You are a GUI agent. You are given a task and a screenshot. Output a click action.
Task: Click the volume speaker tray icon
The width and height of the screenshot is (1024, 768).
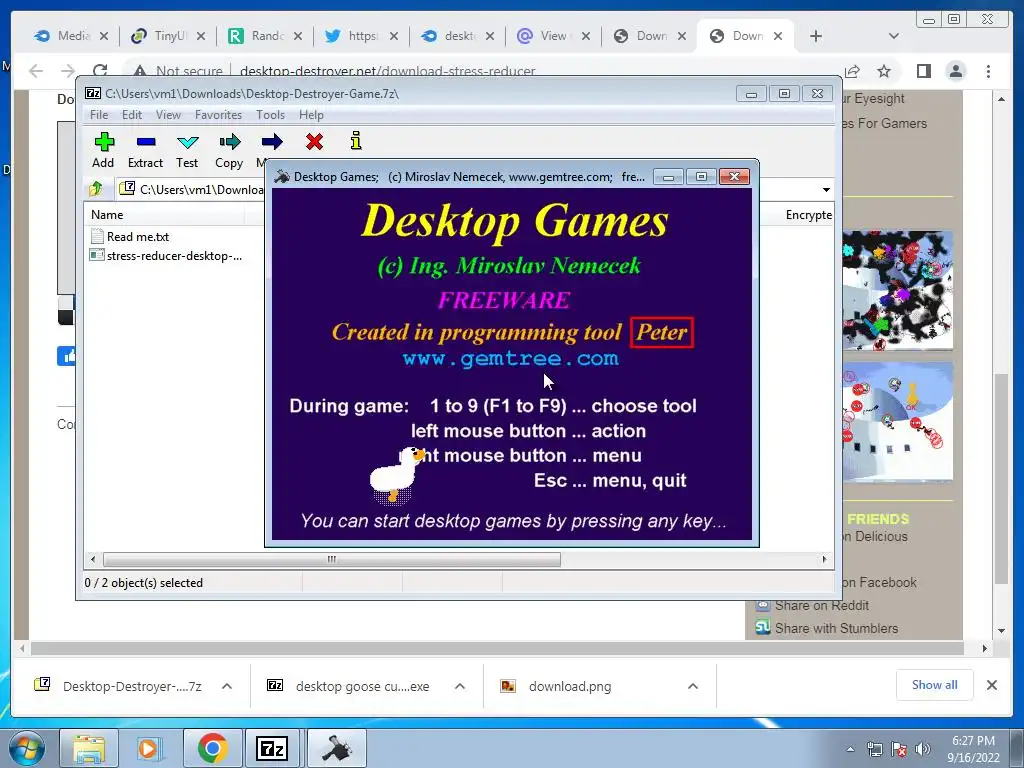pos(922,748)
